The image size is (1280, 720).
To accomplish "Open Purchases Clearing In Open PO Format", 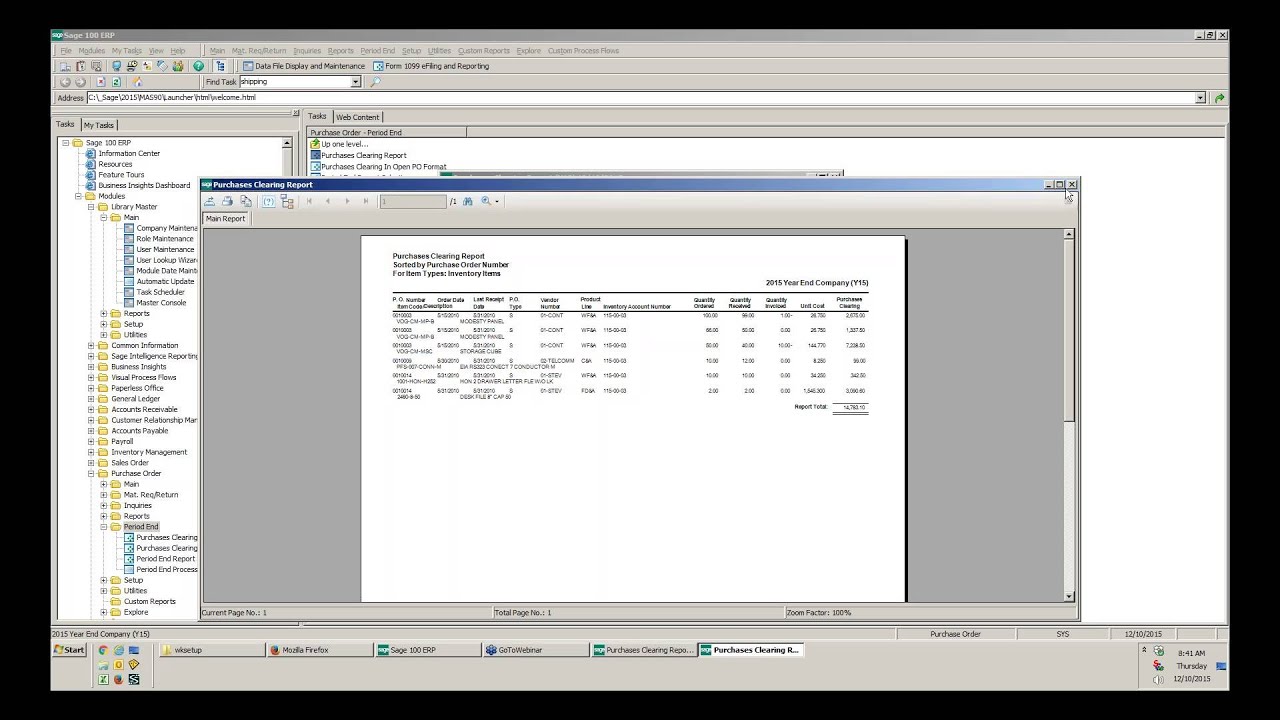I will pyautogui.click(x=383, y=167).
